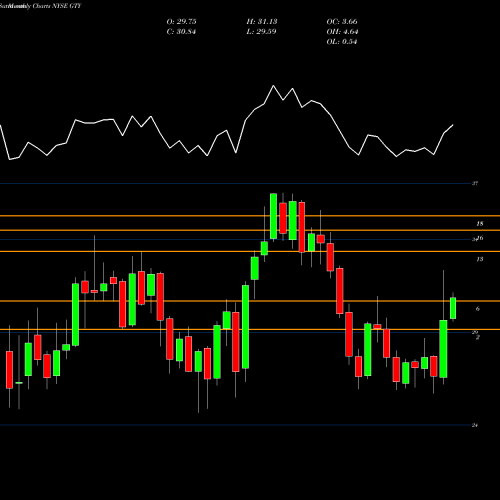Click the 'C: 30.84' close value
The width and height of the screenshot is (500, 500).
(181, 32)
